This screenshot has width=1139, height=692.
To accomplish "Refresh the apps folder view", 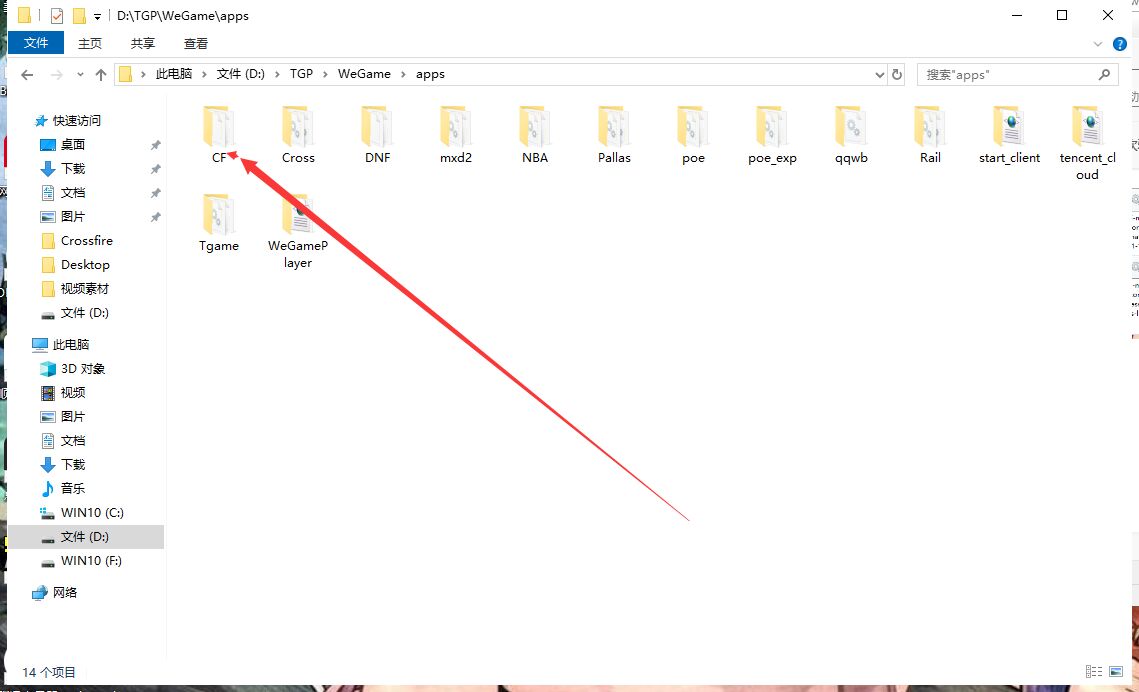I will [897, 74].
